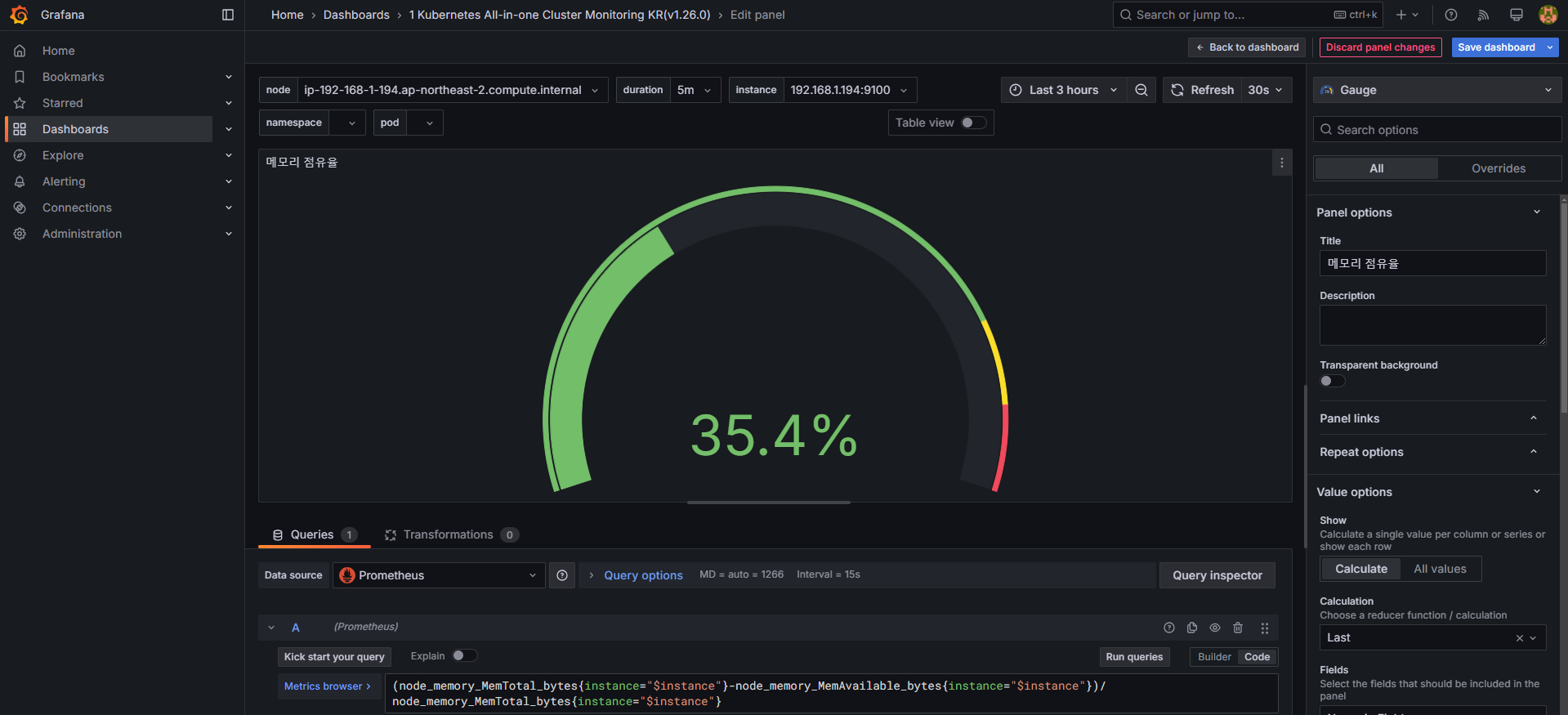Hide query A with eye icon
The width and height of the screenshot is (1568, 715).
[1215, 628]
